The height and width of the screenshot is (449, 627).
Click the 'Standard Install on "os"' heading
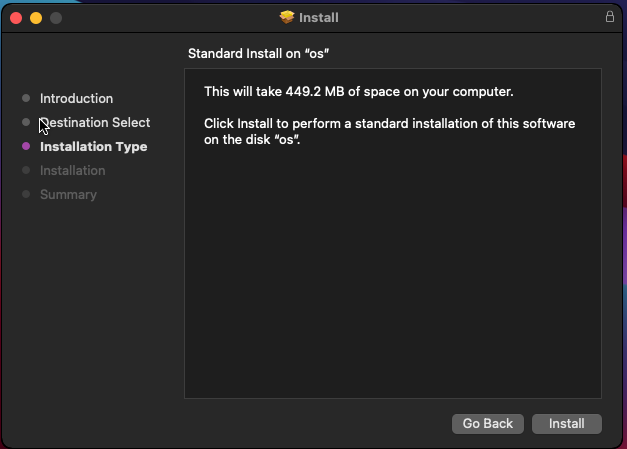click(x=258, y=54)
